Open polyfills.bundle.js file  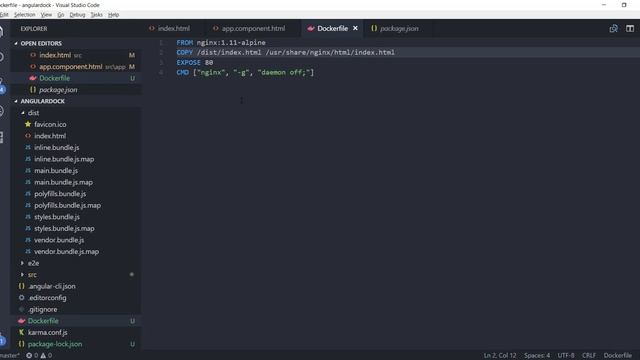(60, 194)
